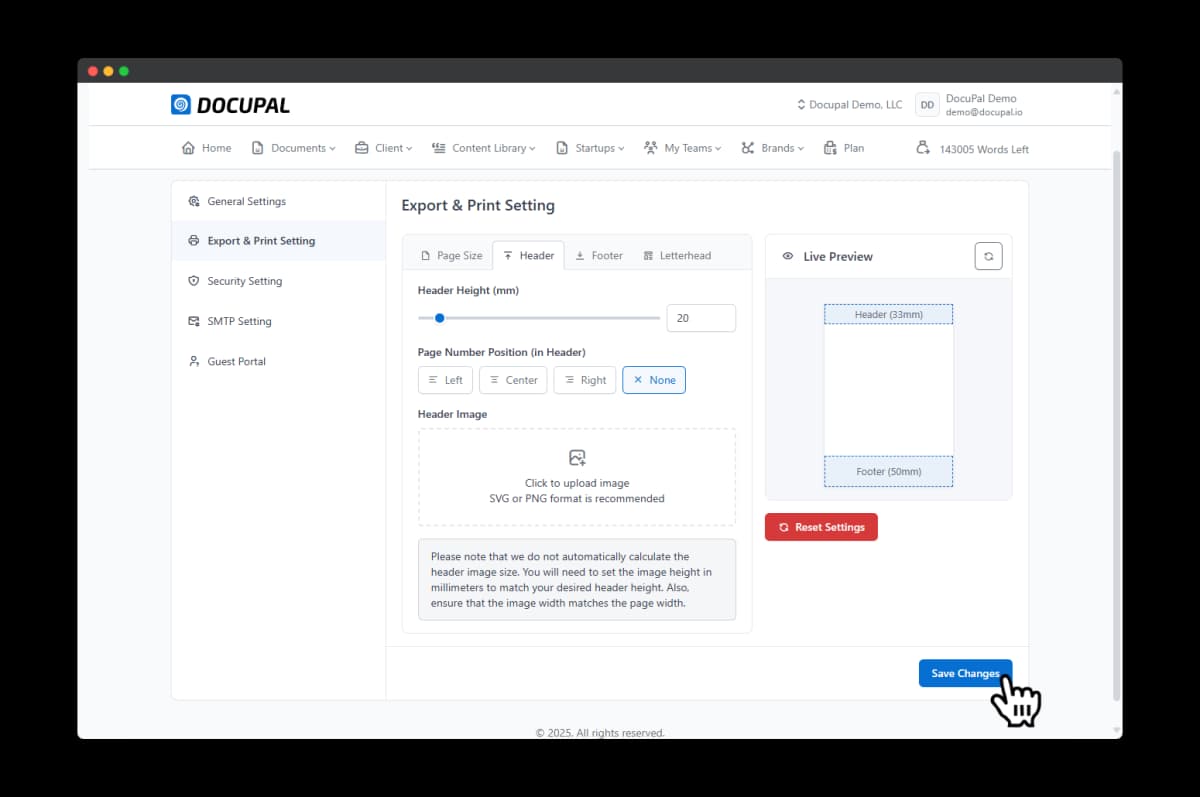1200x797 pixels.
Task: Open the Letterhead tab
Action: [x=677, y=256]
